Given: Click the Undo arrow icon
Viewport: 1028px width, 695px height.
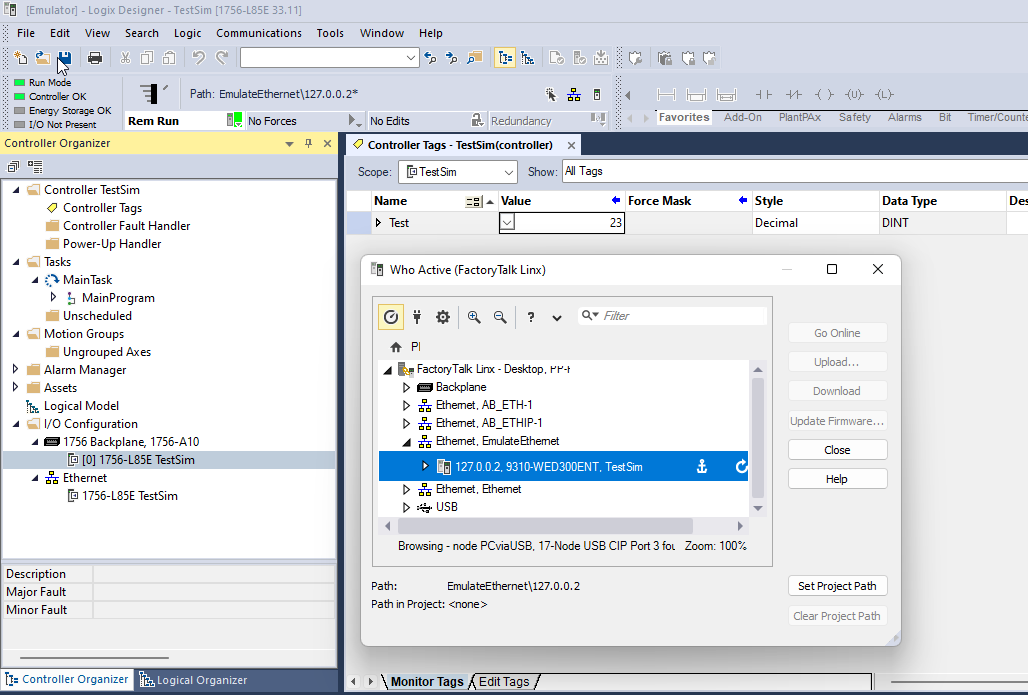Looking at the screenshot, I should coord(199,58).
